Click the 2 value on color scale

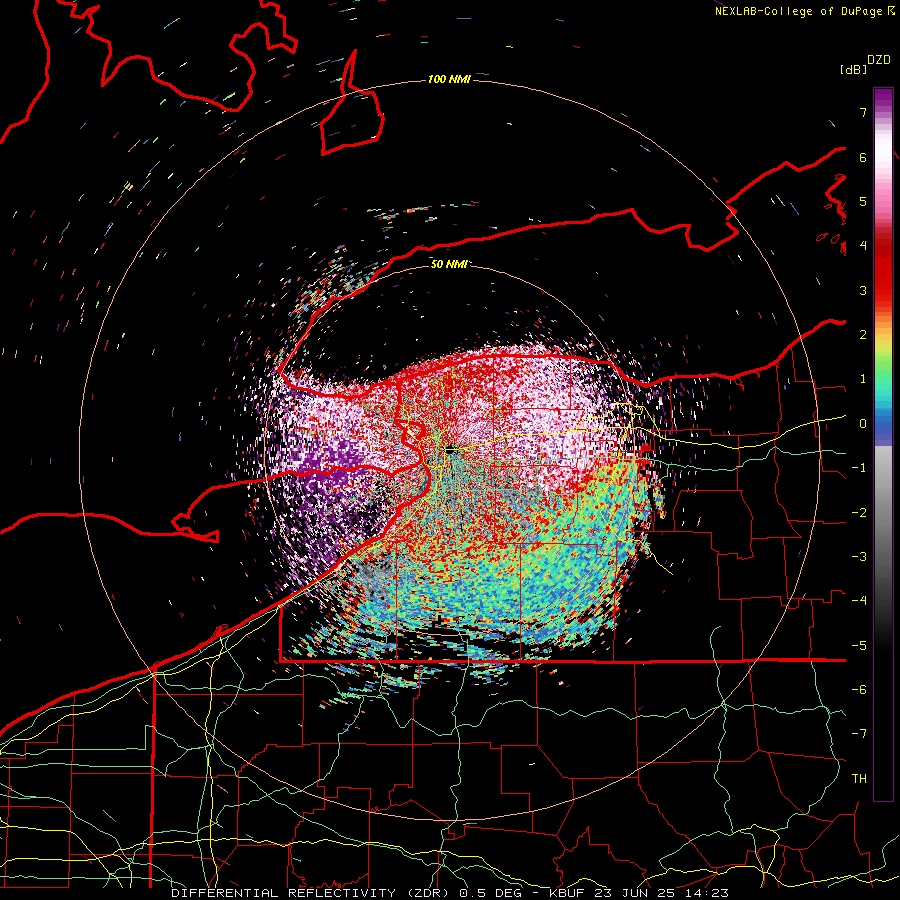click(x=863, y=335)
